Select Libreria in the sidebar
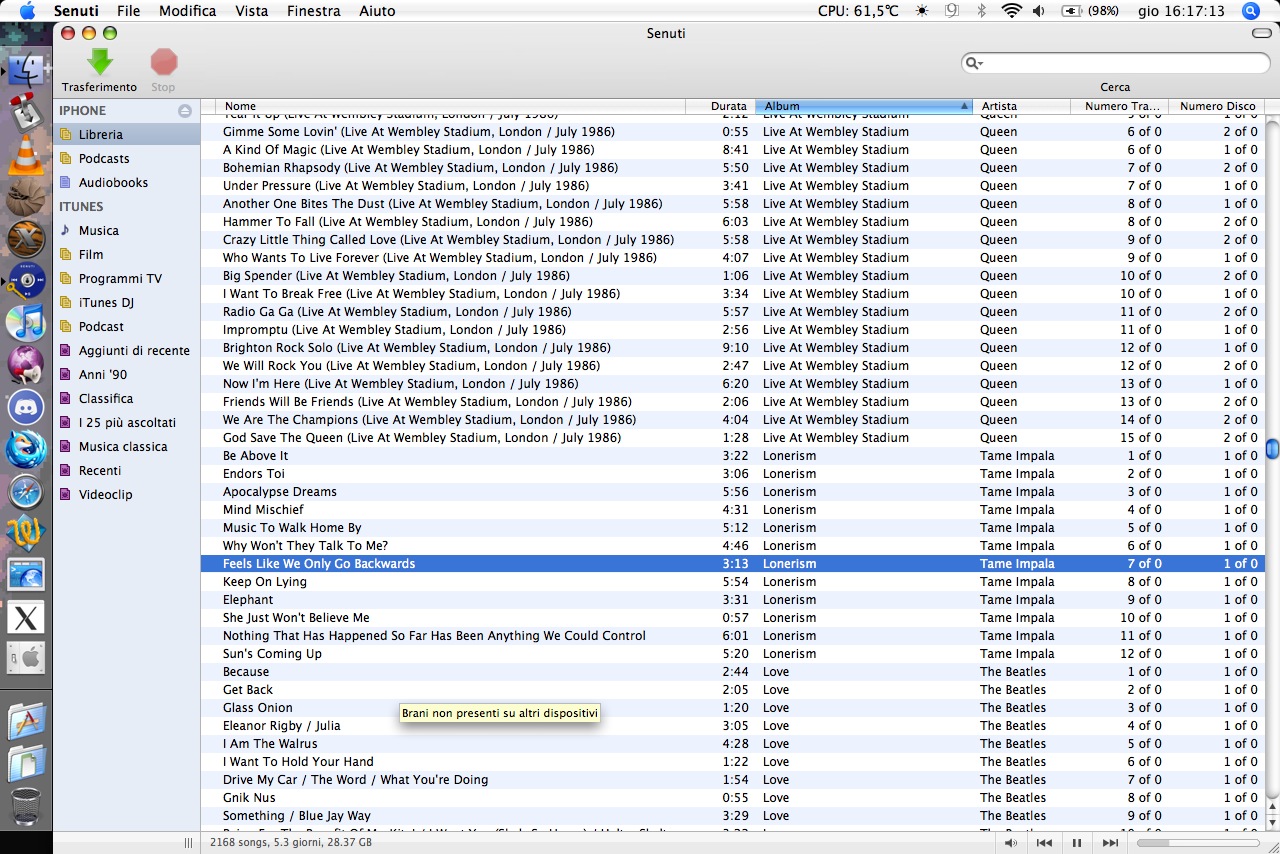 click(x=127, y=134)
